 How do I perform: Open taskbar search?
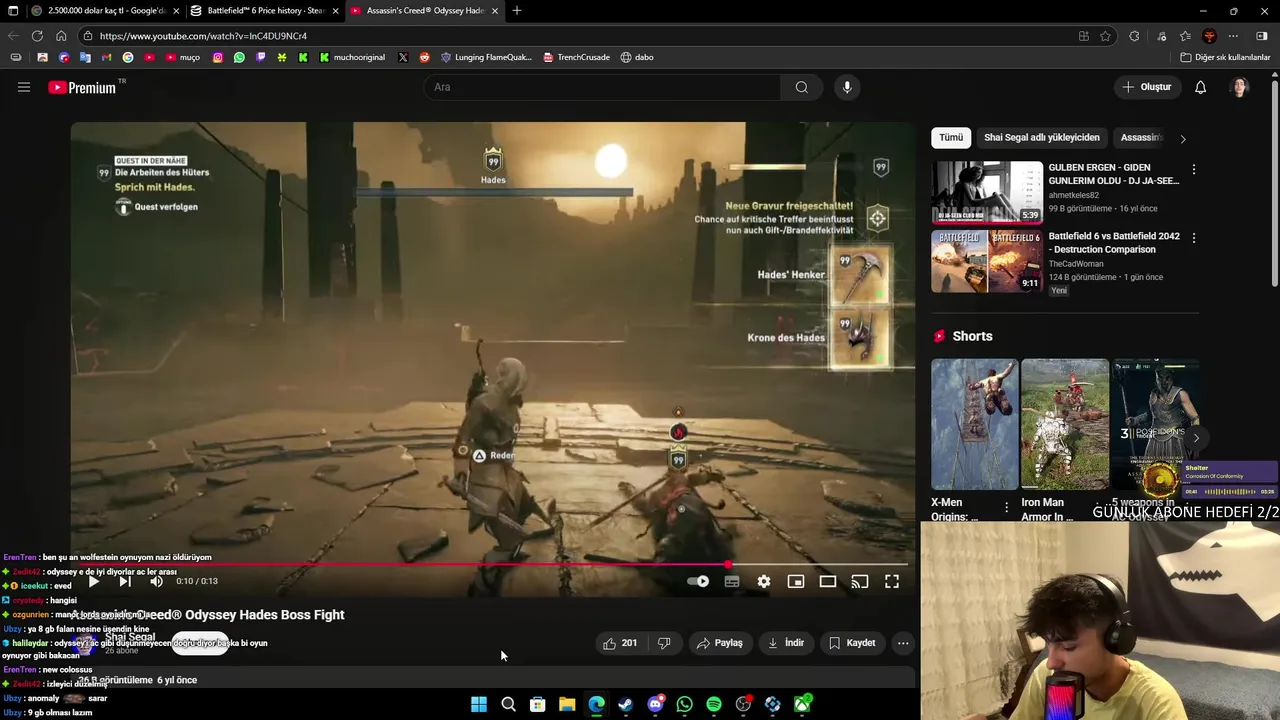coord(508,705)
